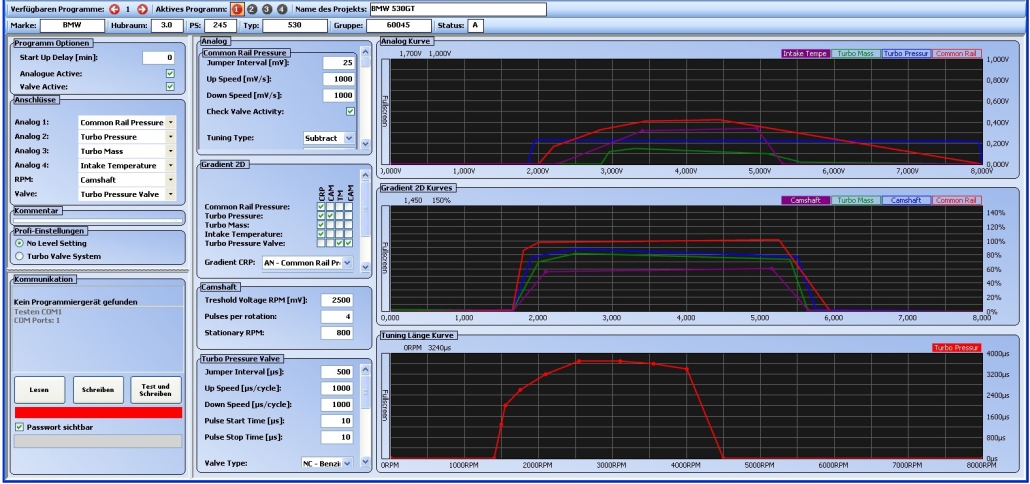The width and height of the screenshot is (1030, 484).
Task: Select purple Camshaft legend in Gradient 2D Kurves
Action: [805, 200]
